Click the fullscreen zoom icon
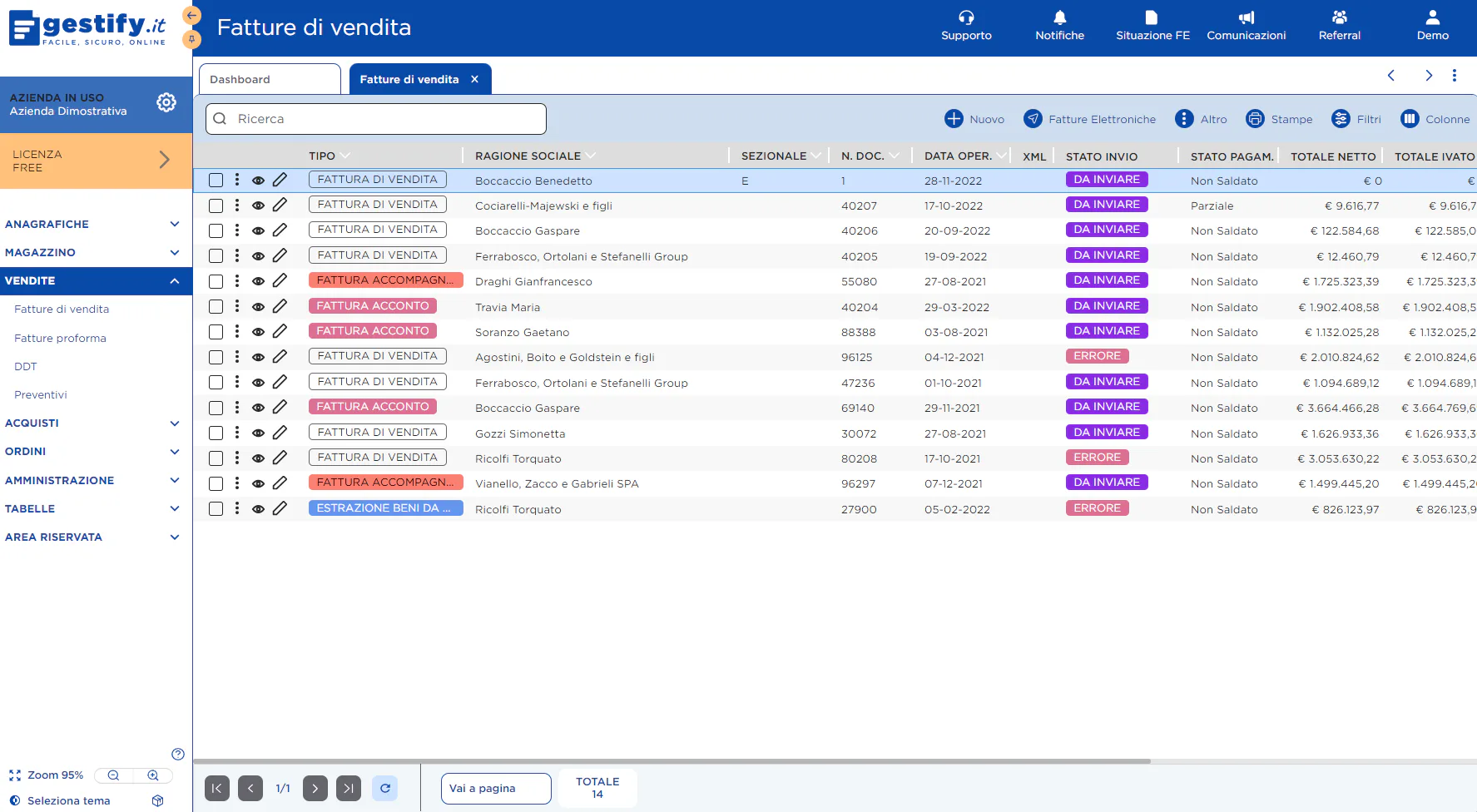 (15, 775)
